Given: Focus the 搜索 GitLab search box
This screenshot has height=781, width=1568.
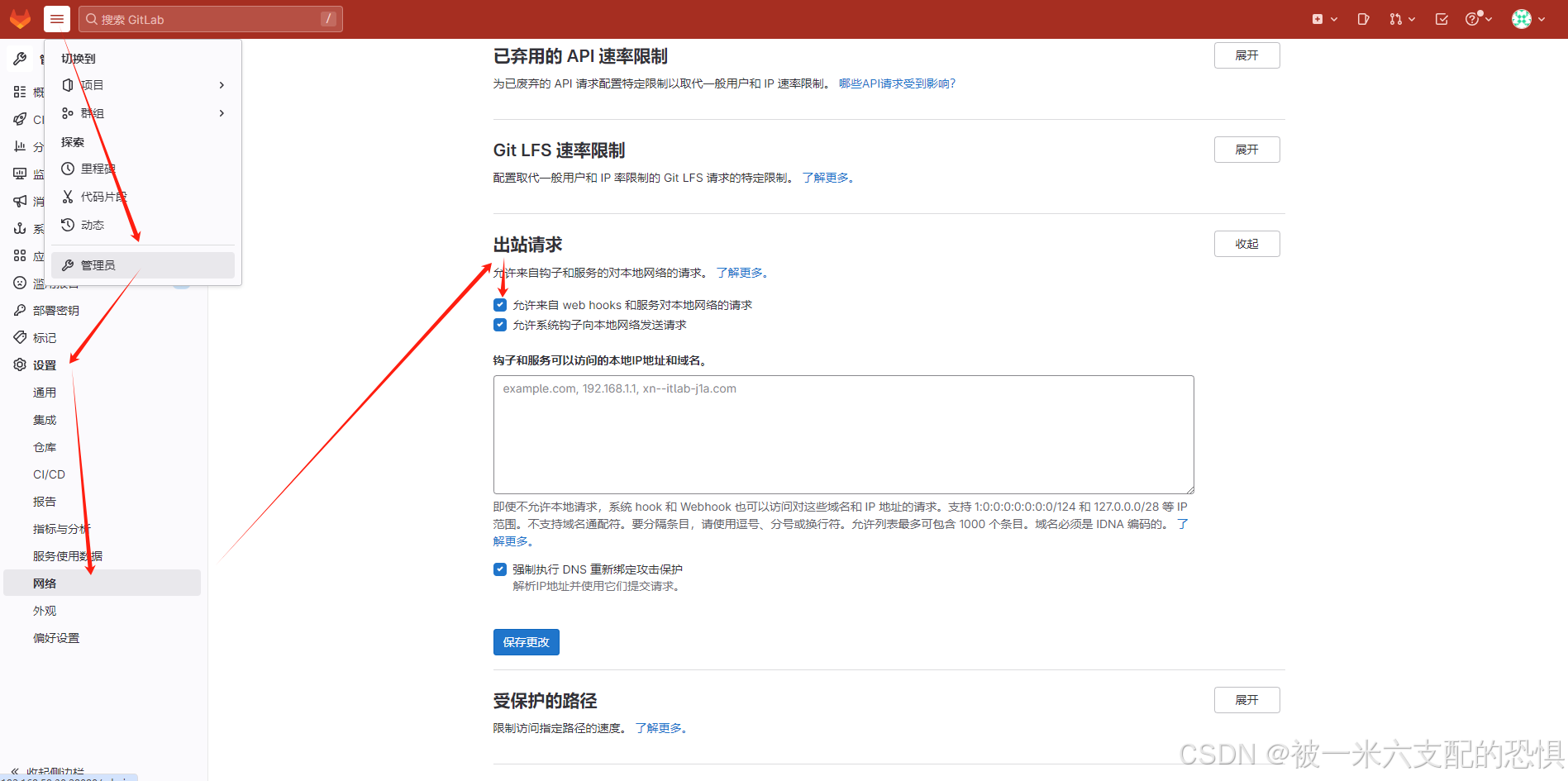Looking at the screenshot, I should [x=211, y=19].
